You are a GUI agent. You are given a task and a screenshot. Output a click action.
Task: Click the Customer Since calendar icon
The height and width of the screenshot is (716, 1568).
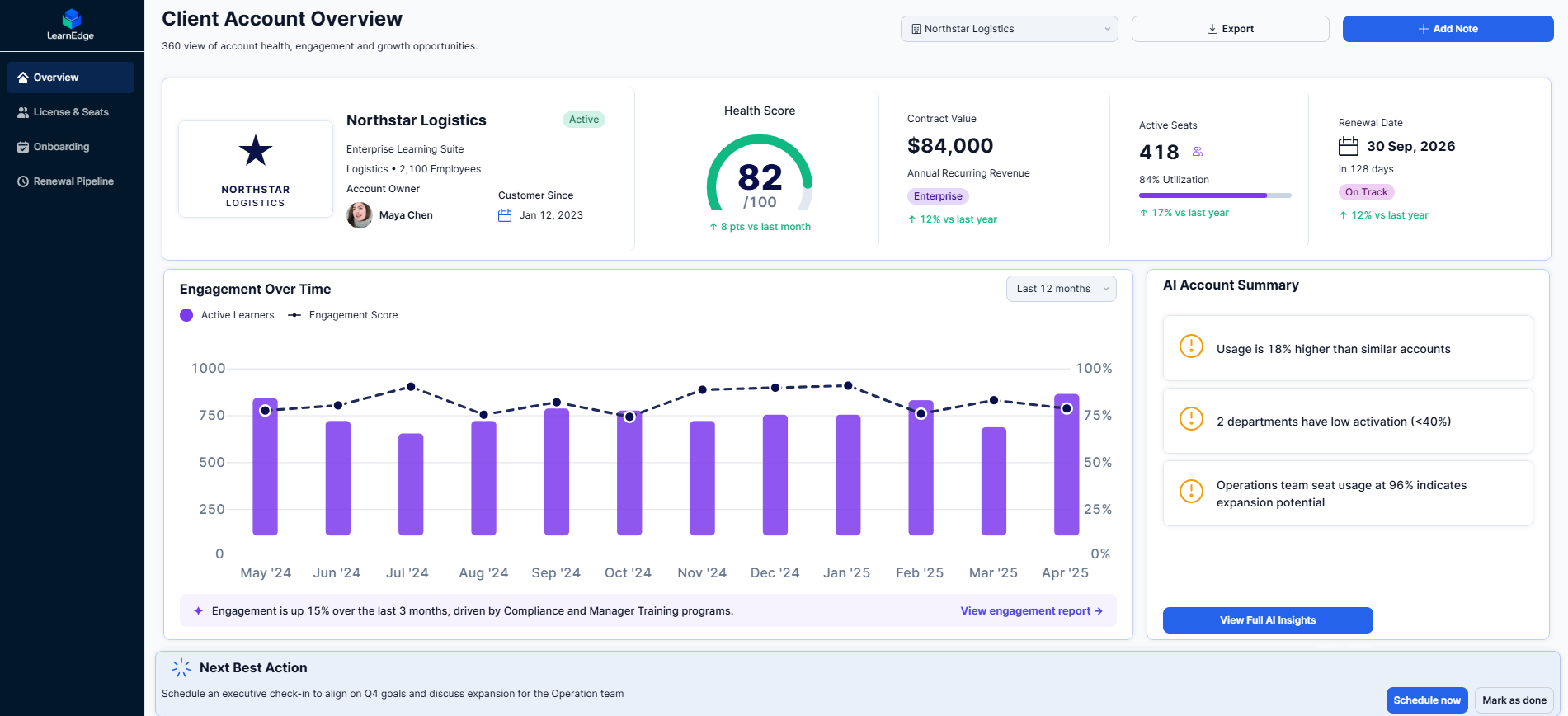(x=505, y=215)
